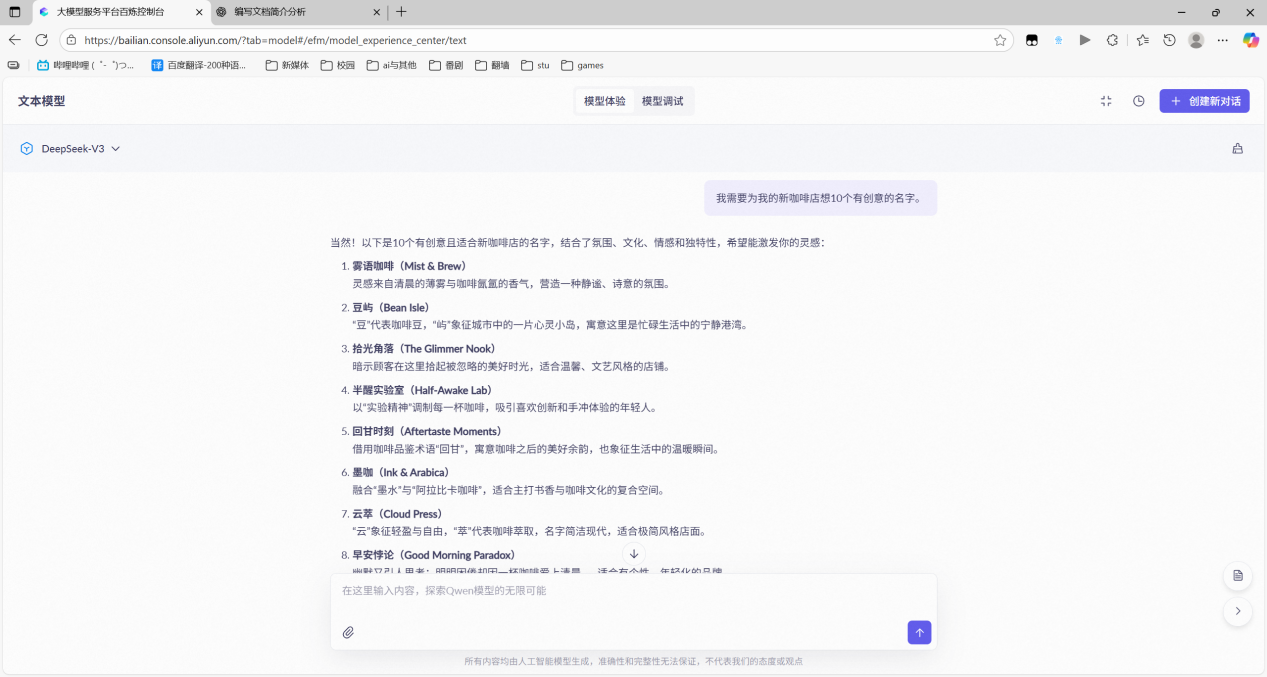Open the 新媒体 bookmarks folder
This screenshot has width=1267, height=677.
tap(287, 65)
